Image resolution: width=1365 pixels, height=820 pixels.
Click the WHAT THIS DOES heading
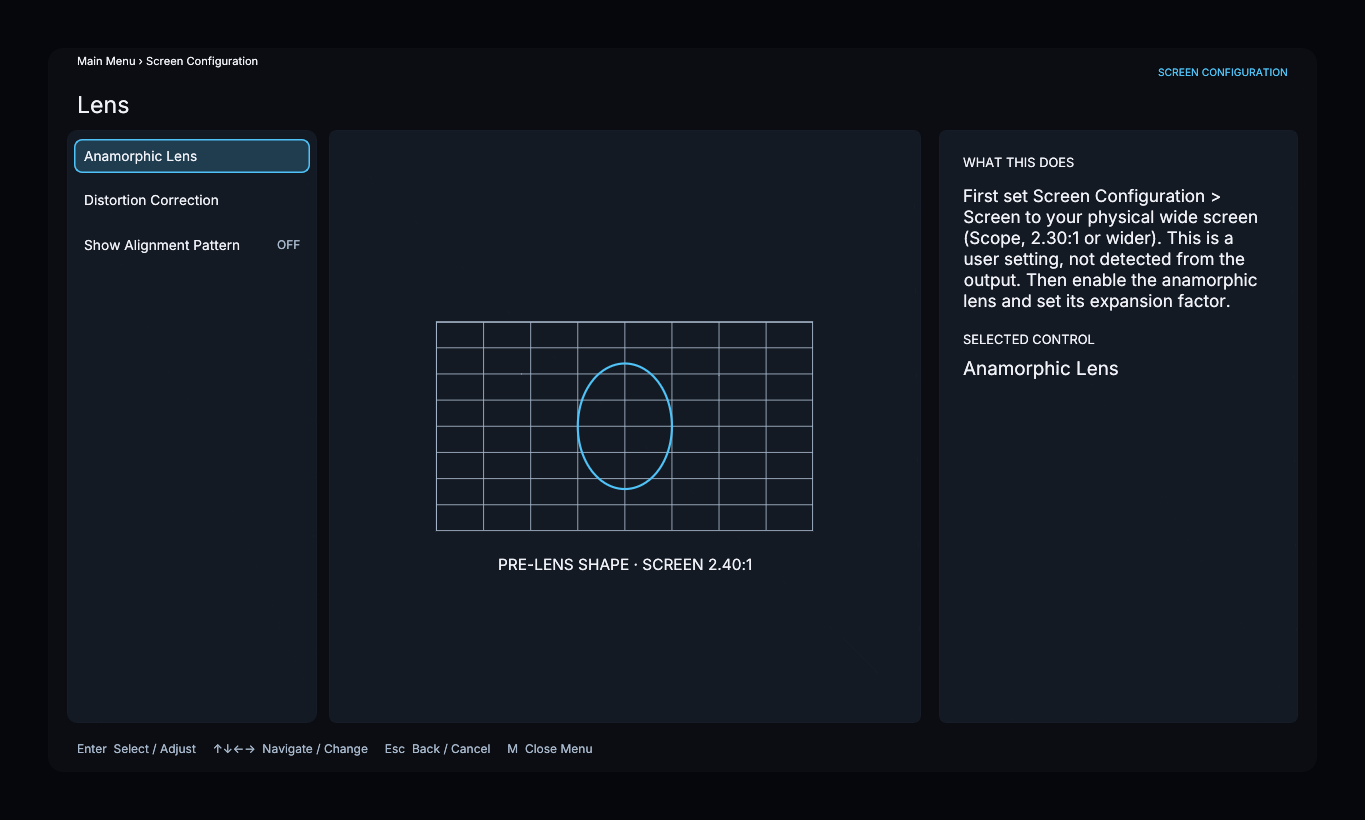coord(1018,162)
